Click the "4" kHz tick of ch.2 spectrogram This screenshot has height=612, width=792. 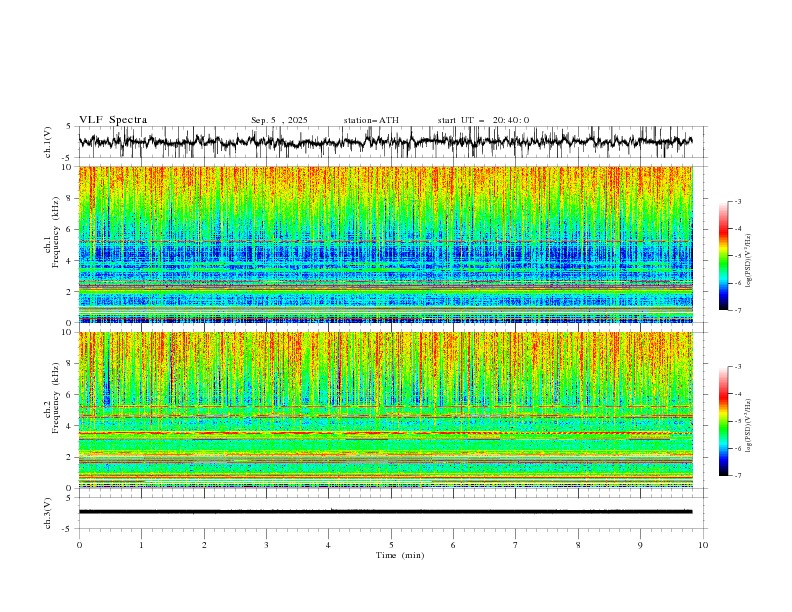(x=71, y=426)
